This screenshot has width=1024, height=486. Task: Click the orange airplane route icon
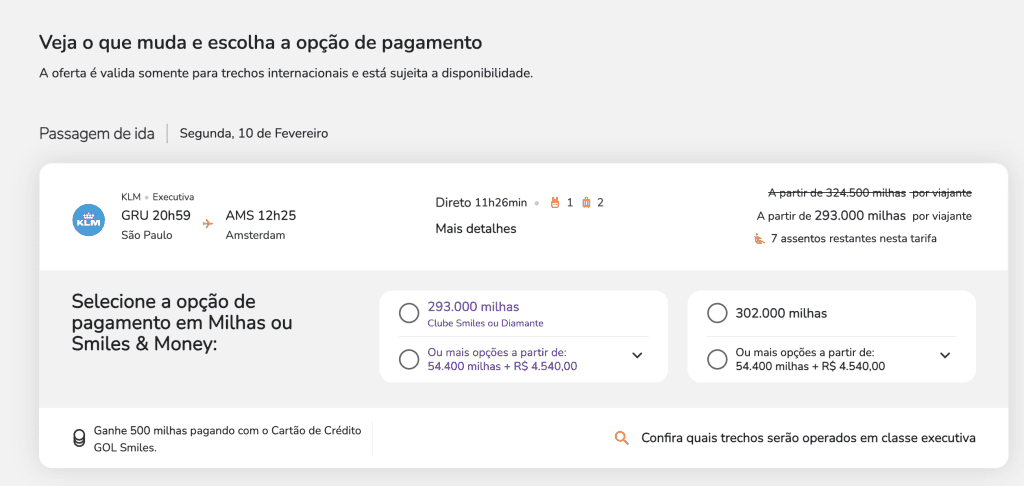208,224
